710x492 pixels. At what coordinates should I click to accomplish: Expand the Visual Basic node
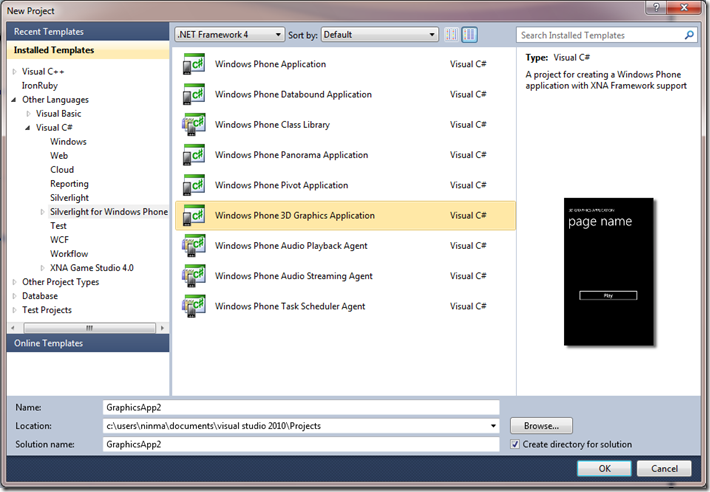pos(29,114)
